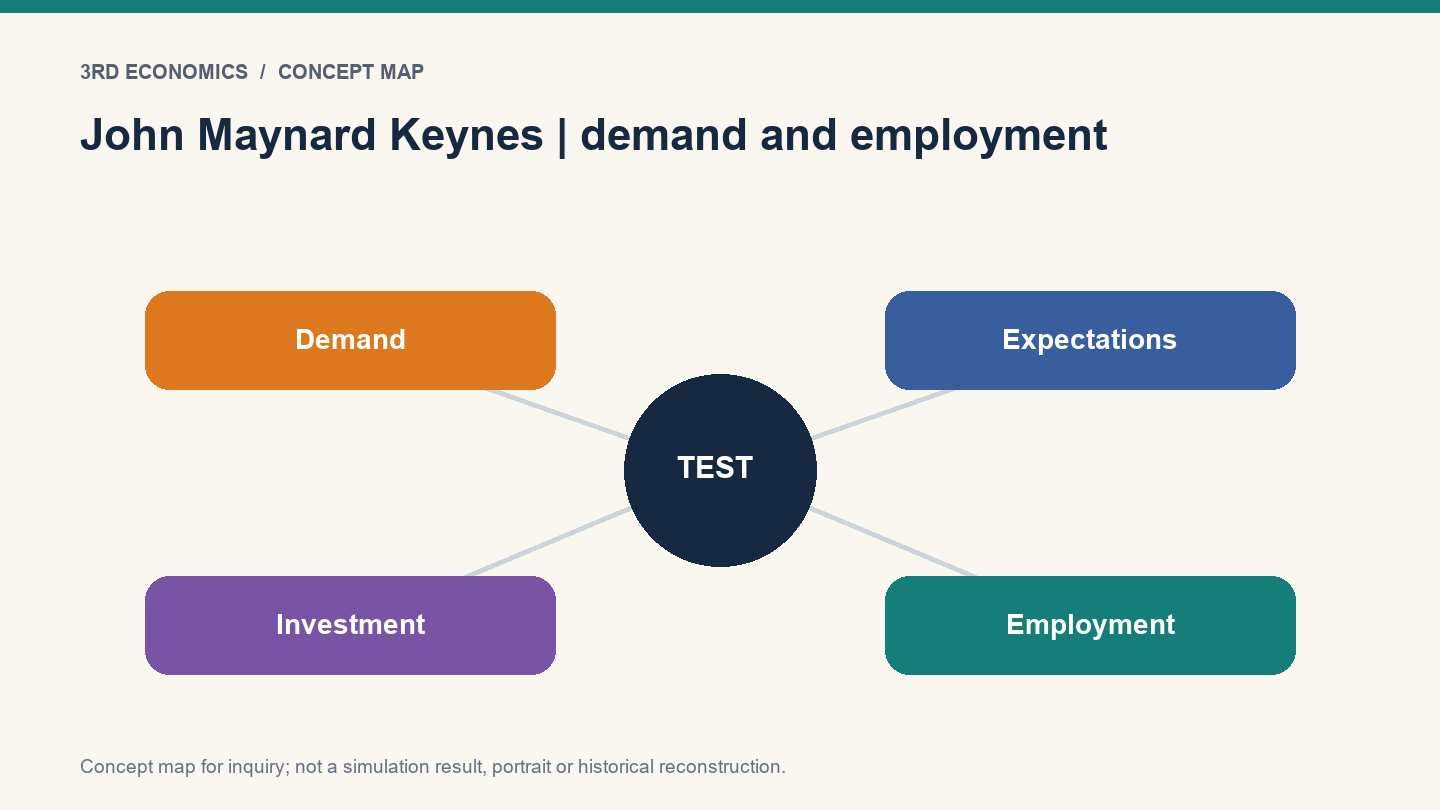Screen dimensions: 1440x810
Task: Click the orange Demand concept box
Action: click(x=350, y=340)
